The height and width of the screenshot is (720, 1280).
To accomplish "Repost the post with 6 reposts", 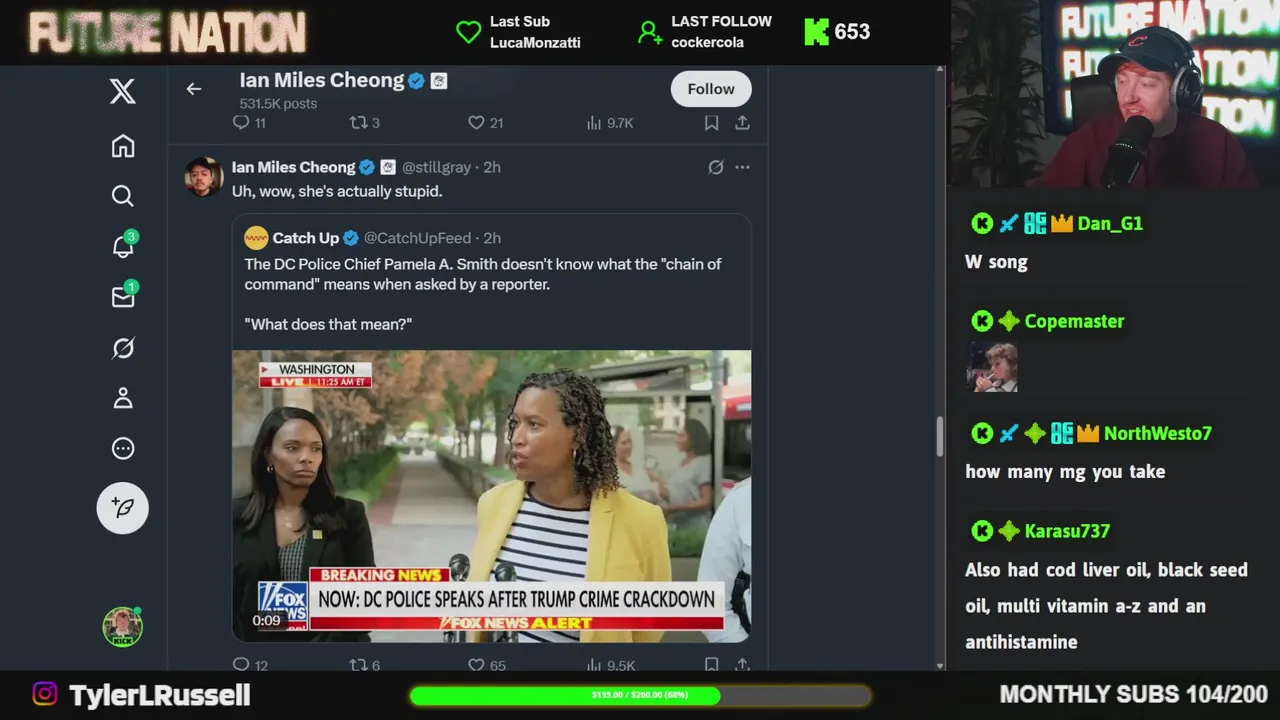I will 364,665.
